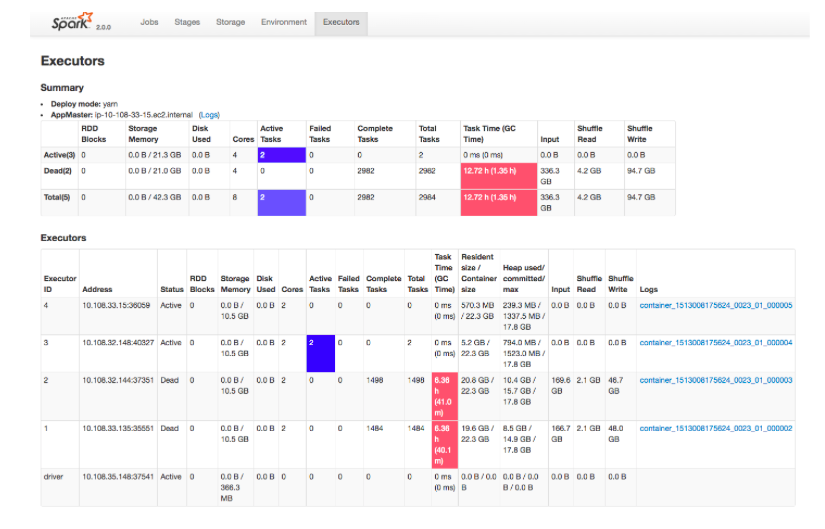
Task: Click storage memory 0.0 B / 42.3 GB
Action: [155, 197]
